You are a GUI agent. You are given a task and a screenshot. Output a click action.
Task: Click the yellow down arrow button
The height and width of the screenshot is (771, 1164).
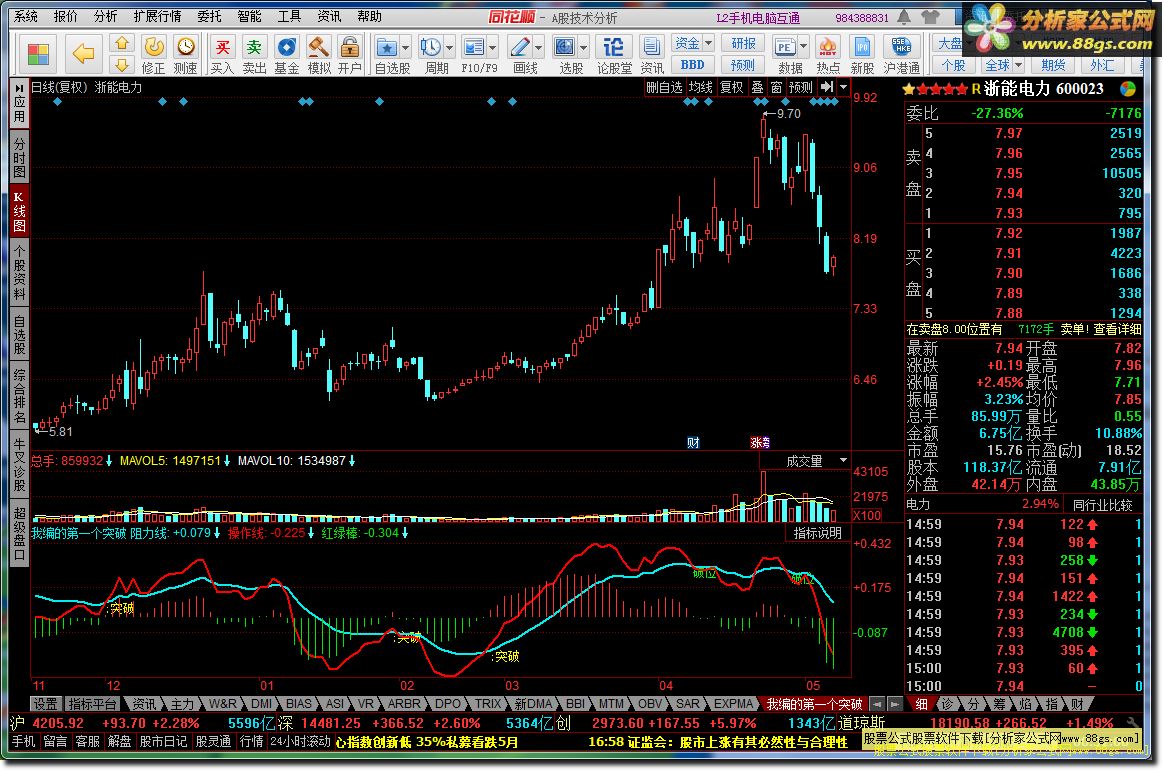pos(122,65)
